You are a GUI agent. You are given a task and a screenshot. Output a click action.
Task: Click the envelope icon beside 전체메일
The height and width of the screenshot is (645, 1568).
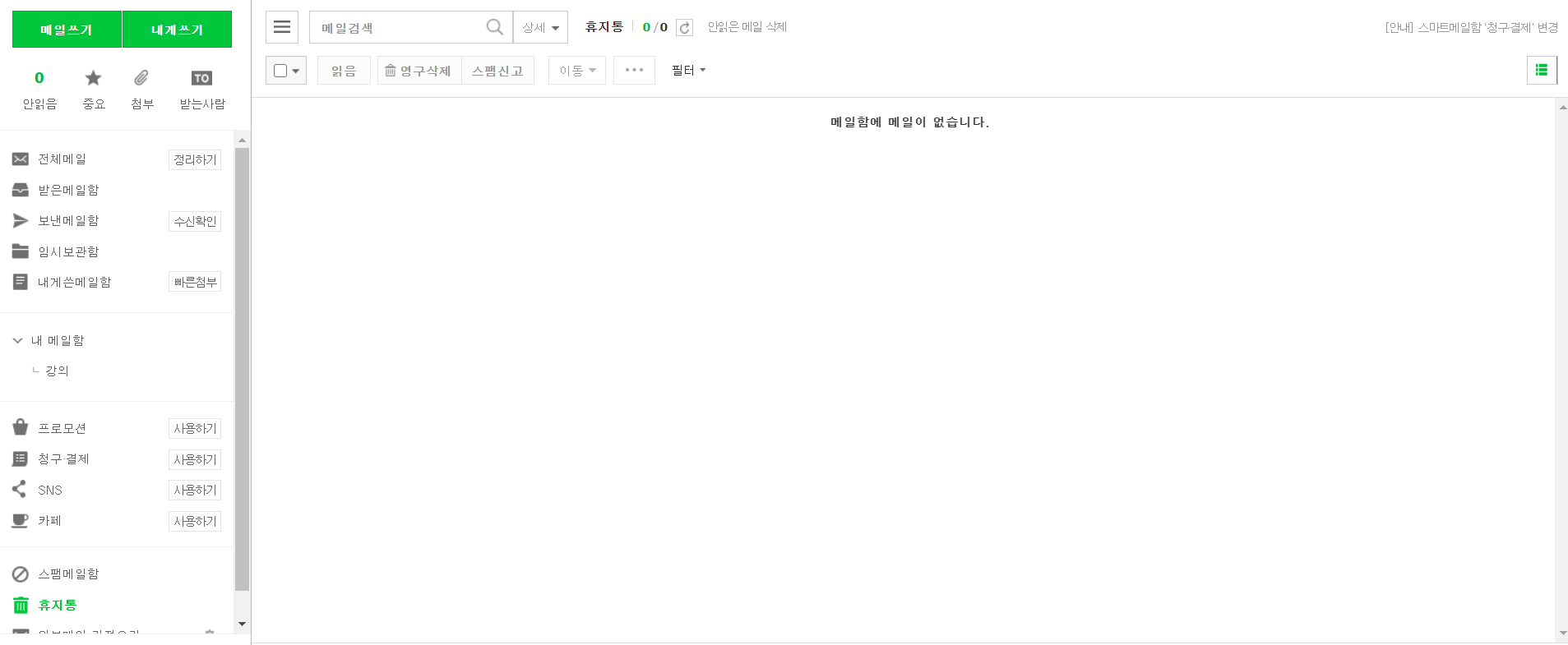click(x=21, y=159)
